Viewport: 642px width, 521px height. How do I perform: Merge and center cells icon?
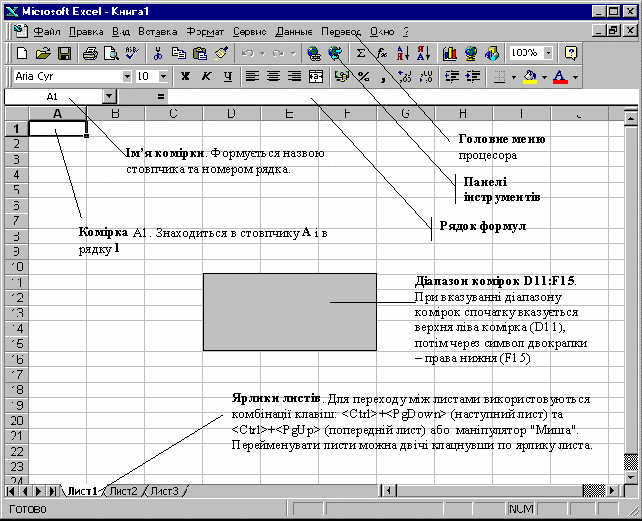coord(316,77)
